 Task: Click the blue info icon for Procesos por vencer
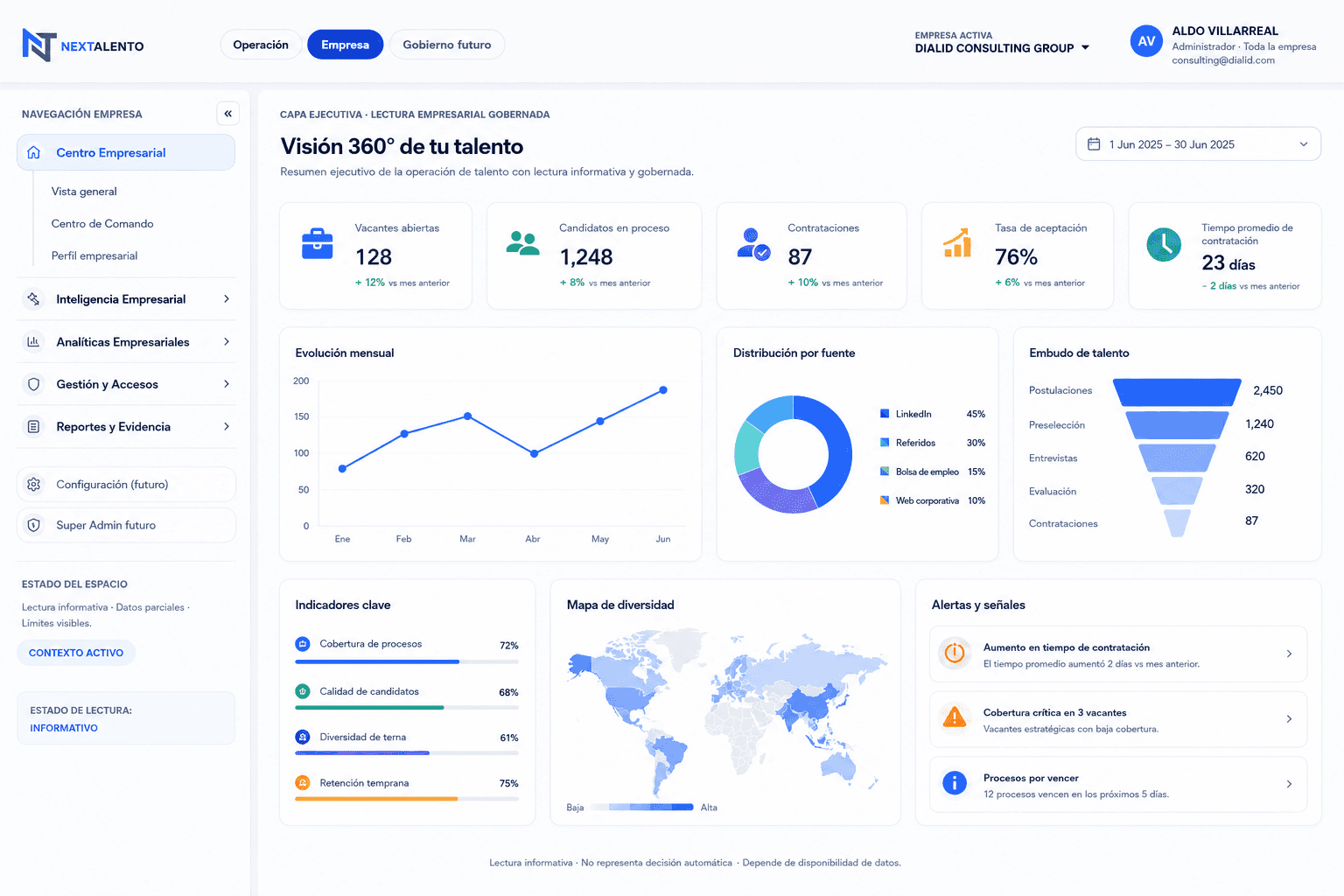click(955, 783)
